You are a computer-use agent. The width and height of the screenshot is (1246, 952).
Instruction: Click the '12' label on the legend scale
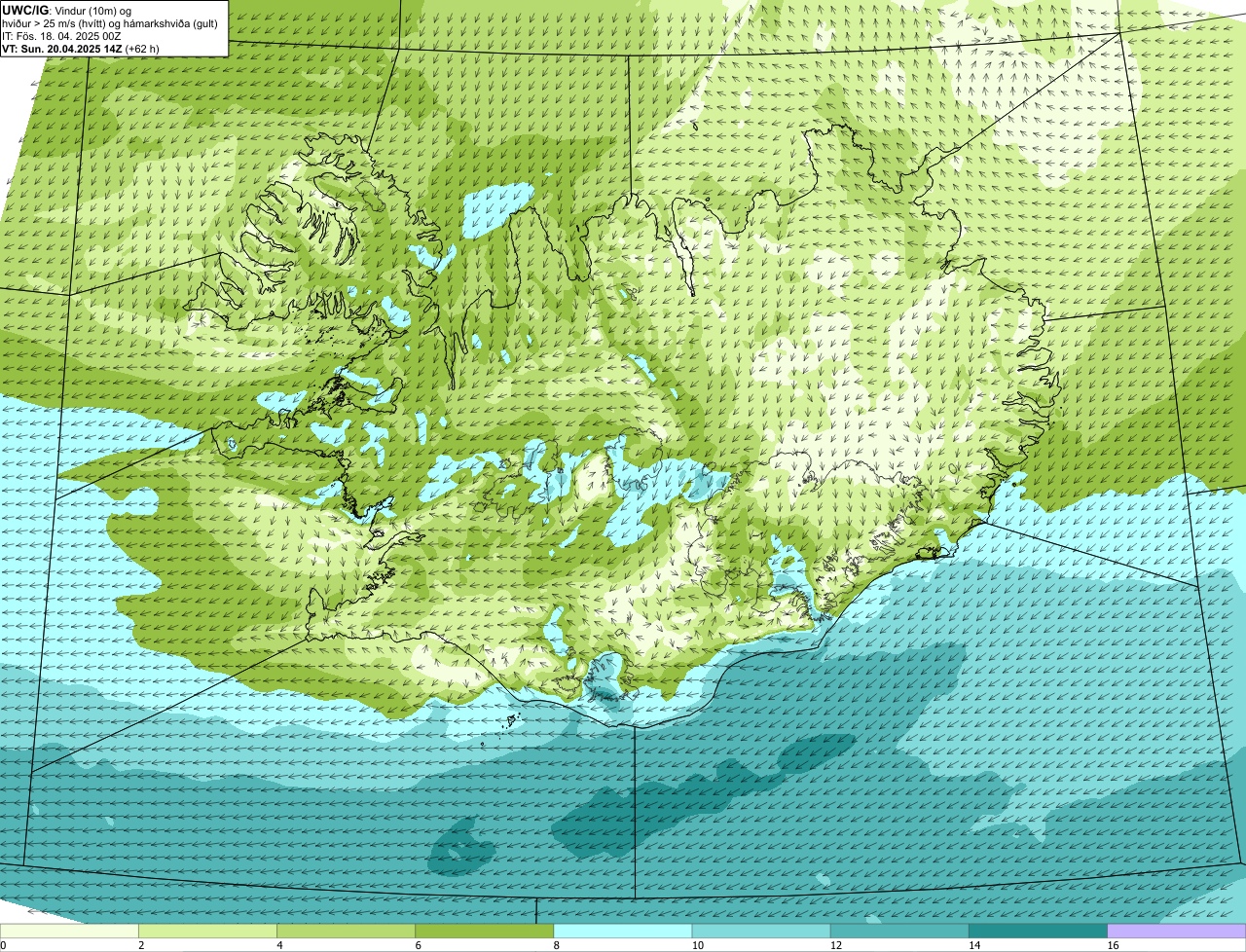click(x=835, y=945)
